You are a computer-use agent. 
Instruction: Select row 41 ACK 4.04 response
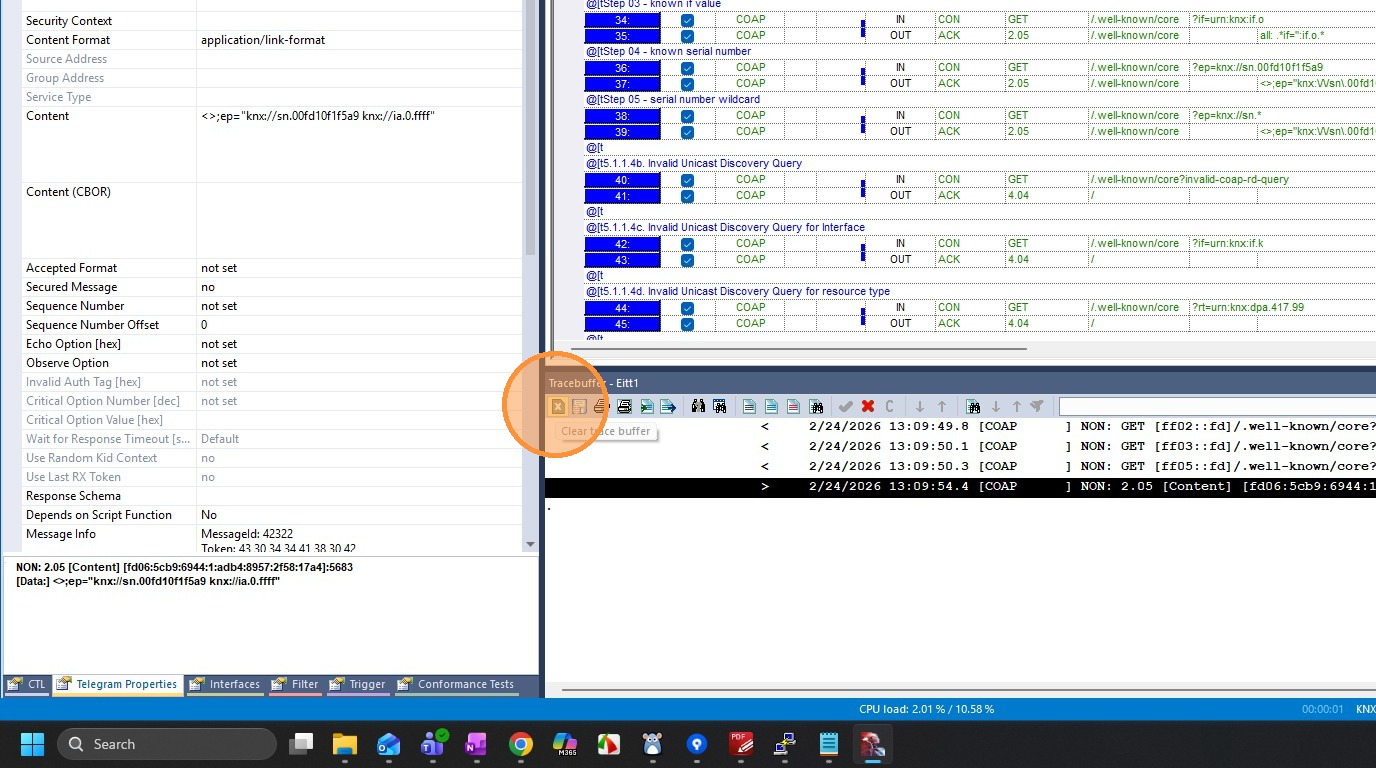(x=980, y=196)
